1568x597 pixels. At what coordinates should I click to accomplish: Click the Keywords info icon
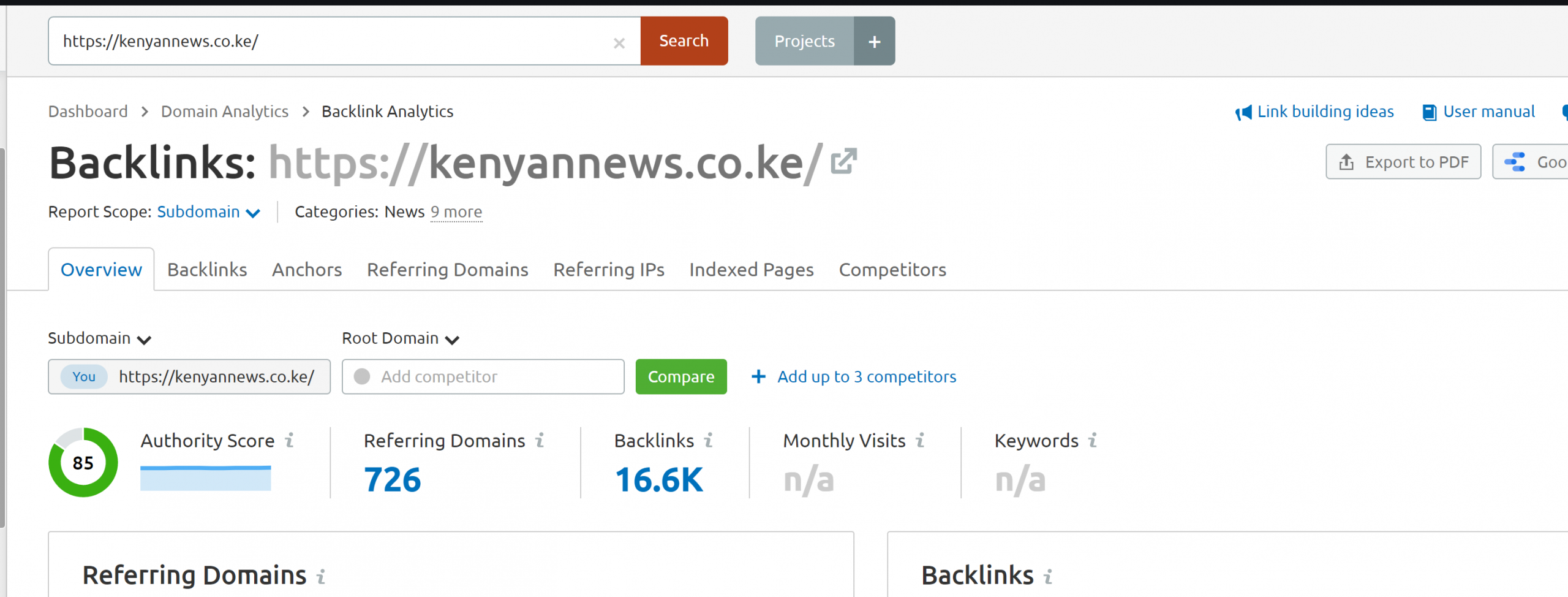click(x=1093, y=440)
